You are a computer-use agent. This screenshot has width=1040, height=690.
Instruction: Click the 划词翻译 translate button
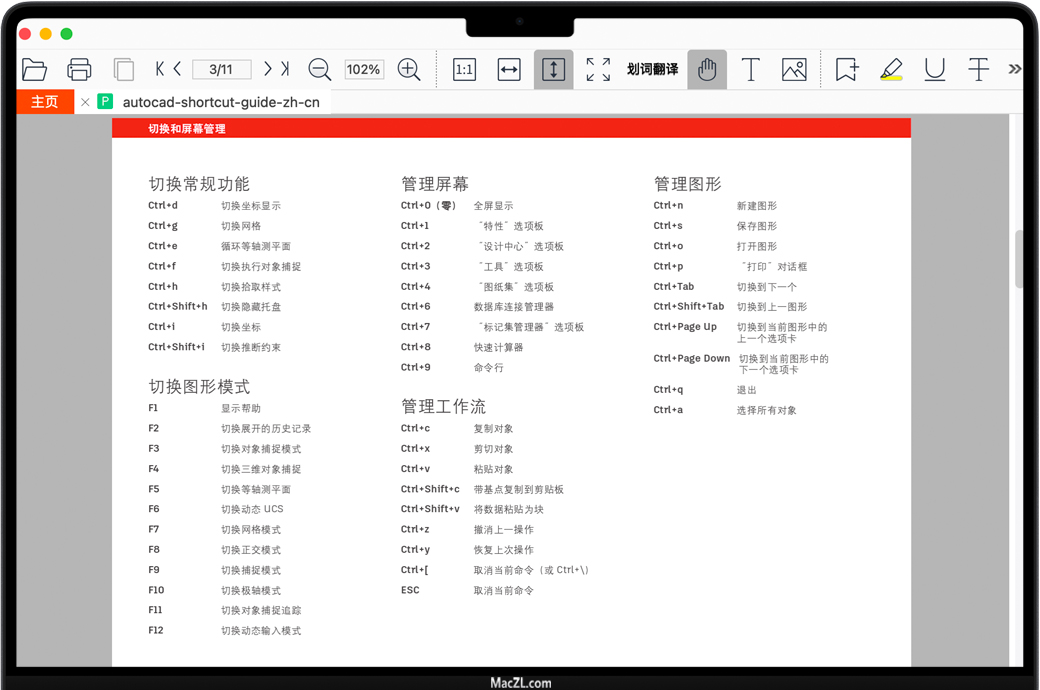[652, 69]
